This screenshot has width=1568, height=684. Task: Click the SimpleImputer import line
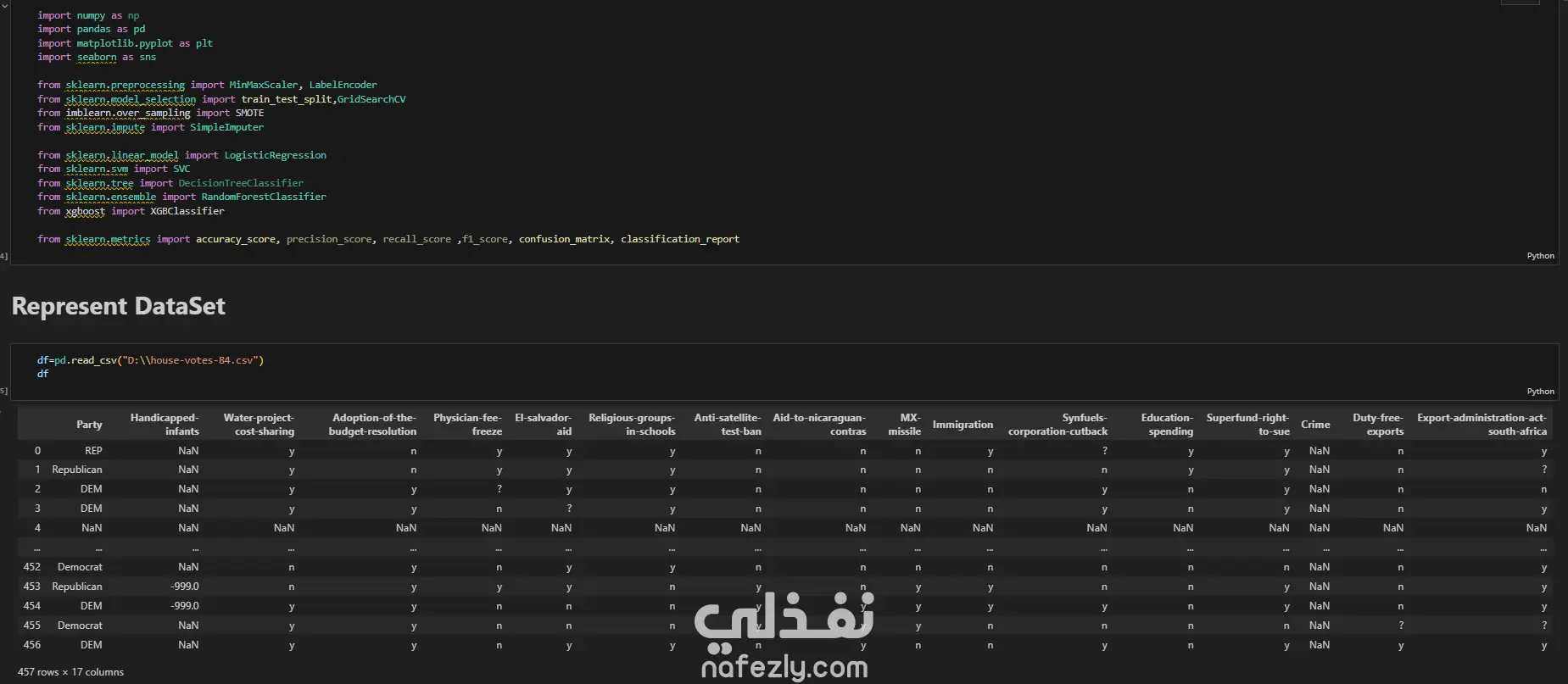click(x=150, y=127)
